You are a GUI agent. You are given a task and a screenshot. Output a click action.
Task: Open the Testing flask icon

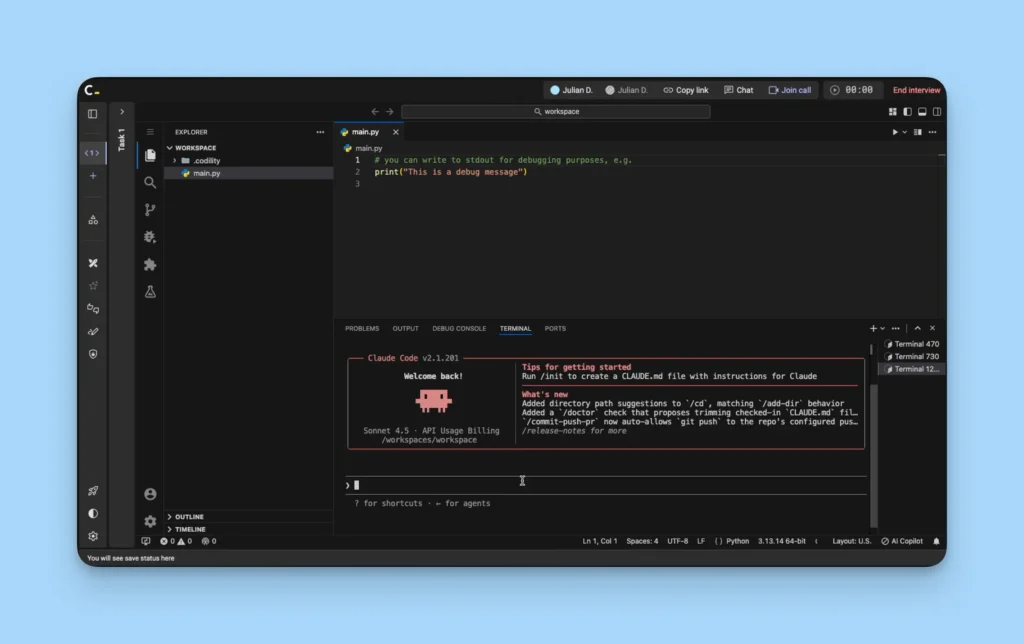150,292
